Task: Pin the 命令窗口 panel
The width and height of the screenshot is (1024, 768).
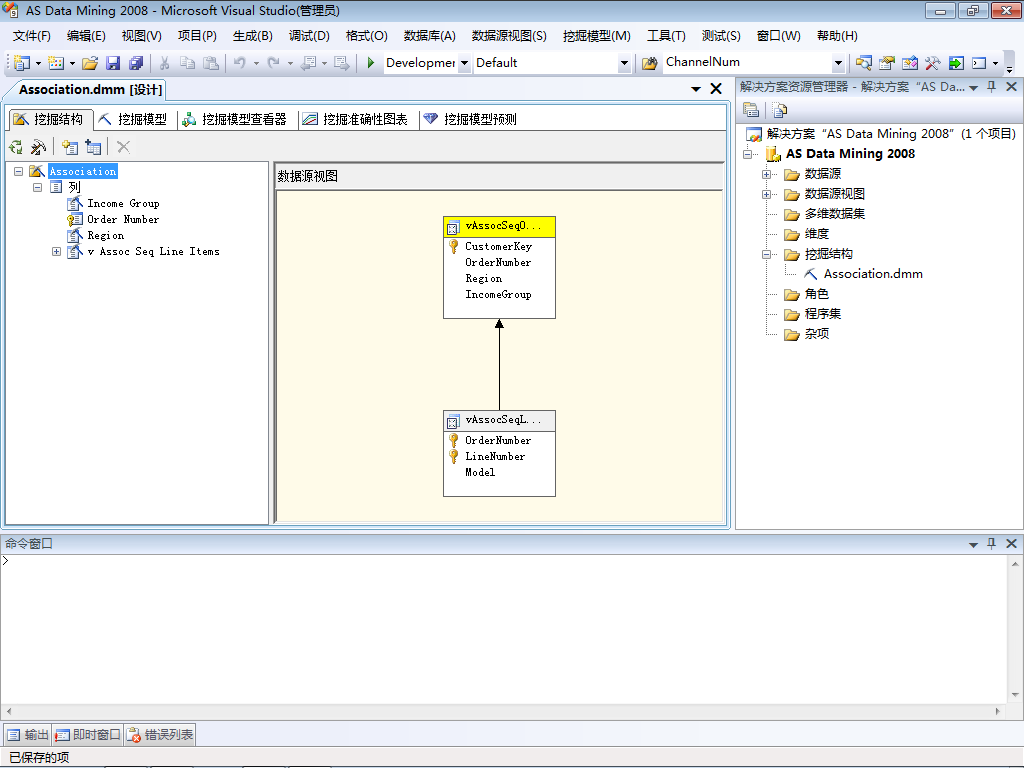Action: pyautogui.click(x=991, y=543)
